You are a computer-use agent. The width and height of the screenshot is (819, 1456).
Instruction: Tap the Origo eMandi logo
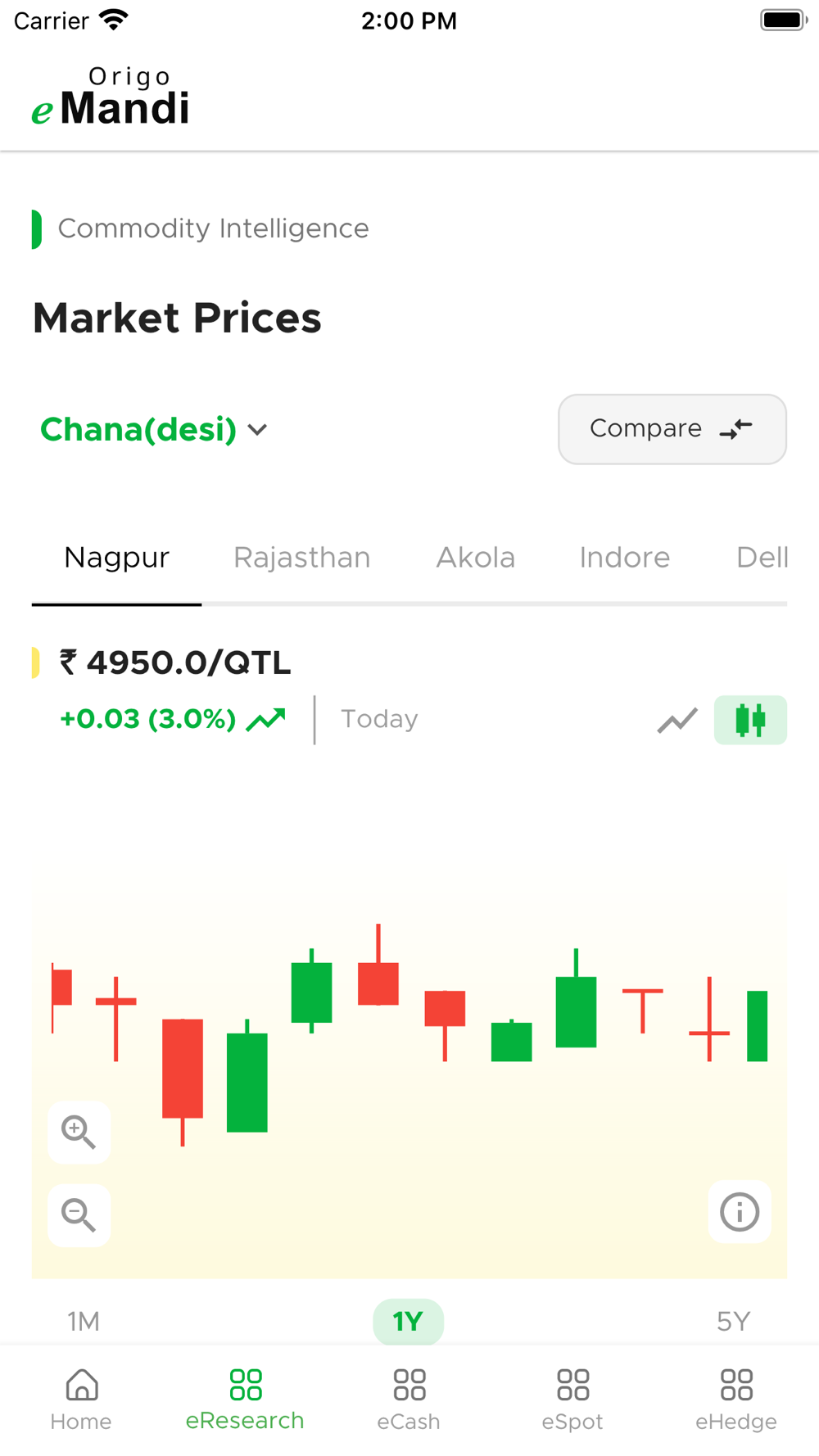click(x=111, y=98)
